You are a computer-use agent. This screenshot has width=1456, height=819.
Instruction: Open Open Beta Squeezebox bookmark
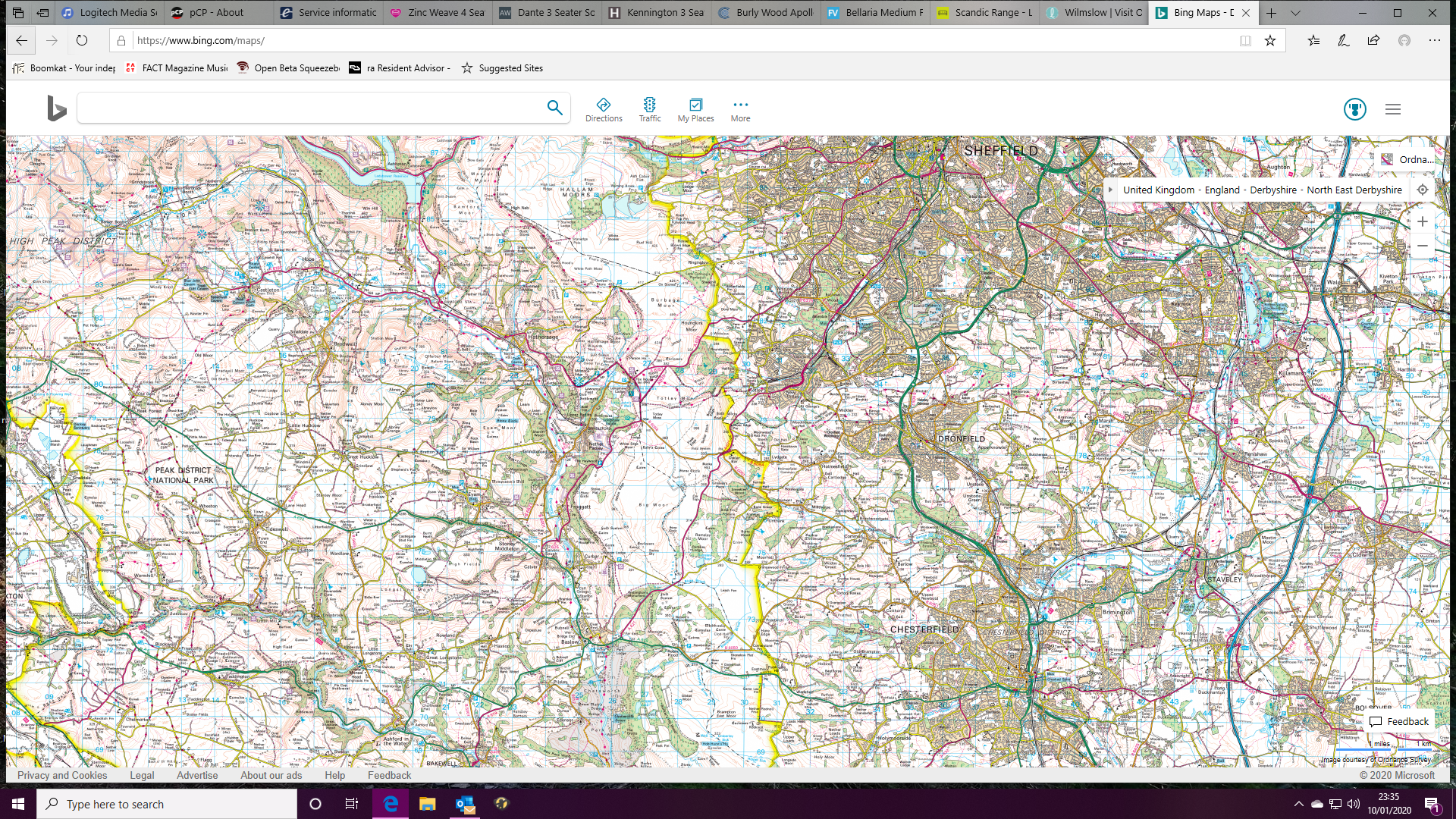click(288, 68)
